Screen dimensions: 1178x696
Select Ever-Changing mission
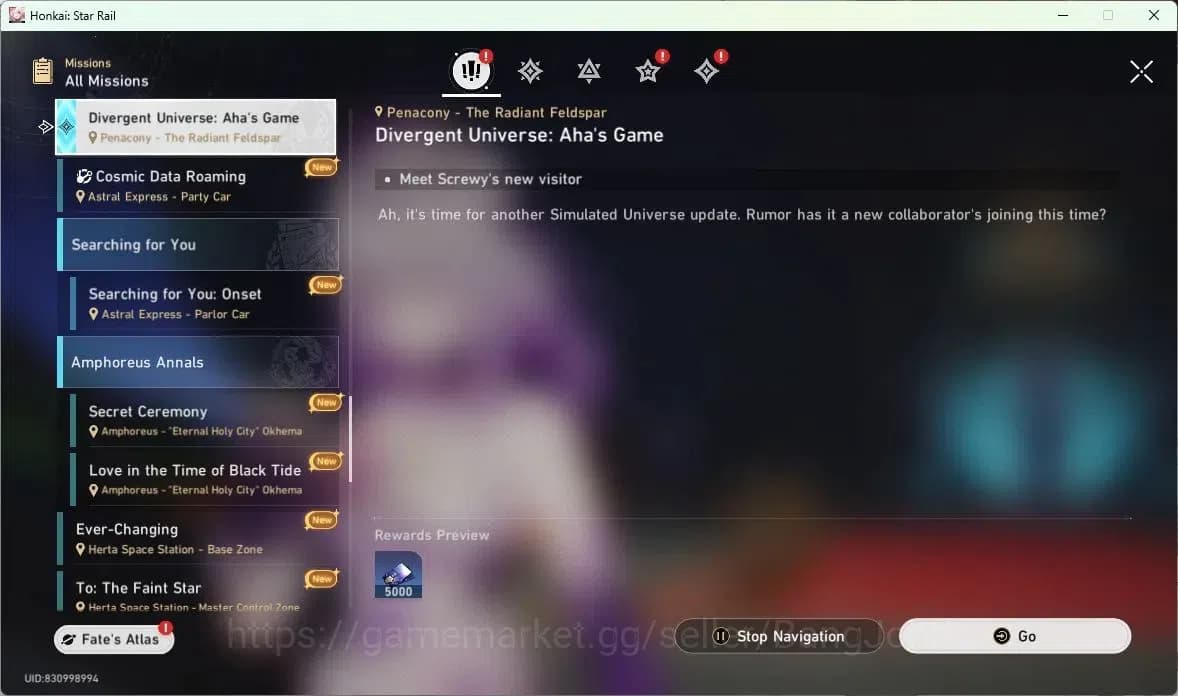point(197,537)
